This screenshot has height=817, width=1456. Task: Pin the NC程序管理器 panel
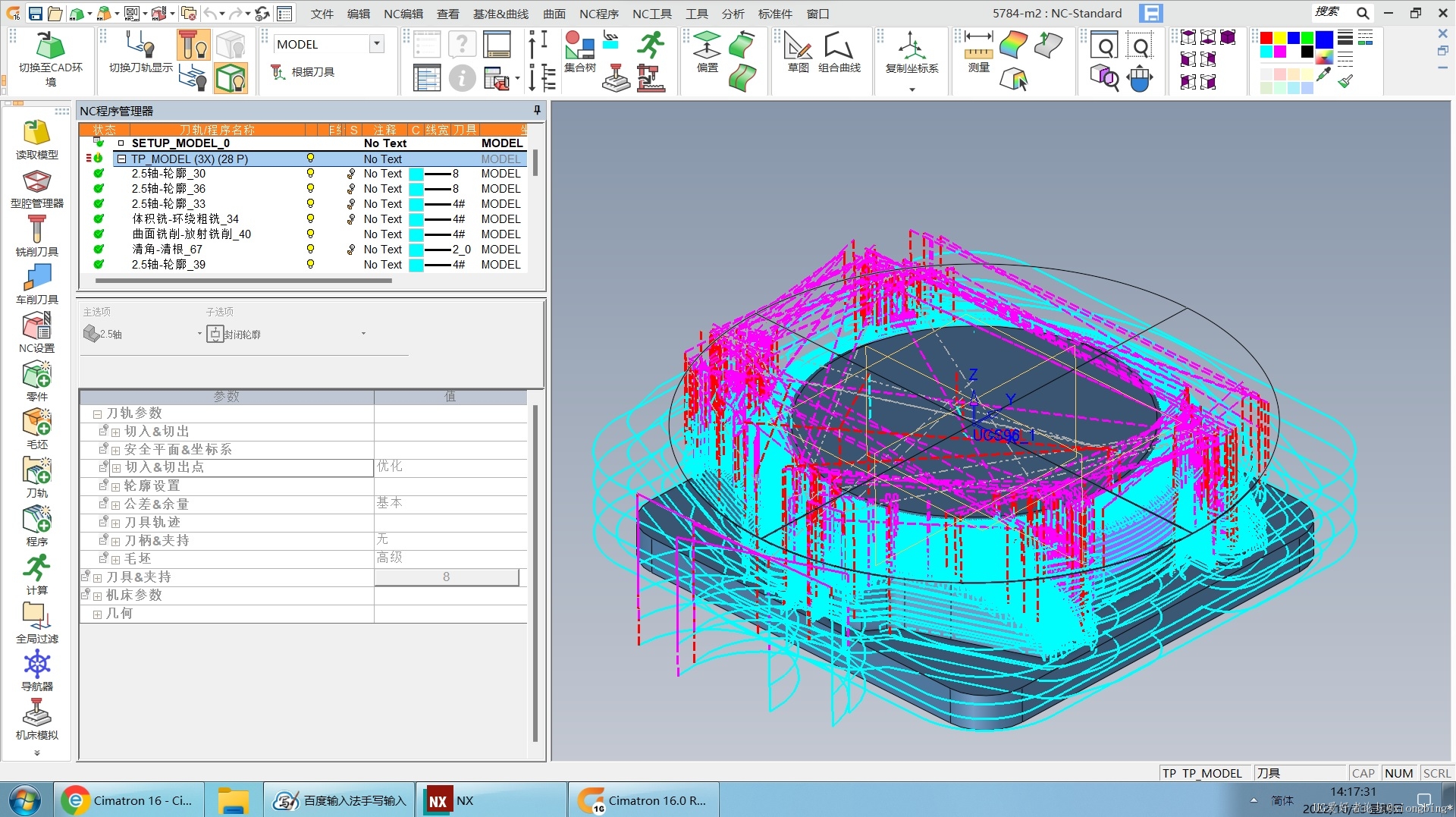point(537,111)
